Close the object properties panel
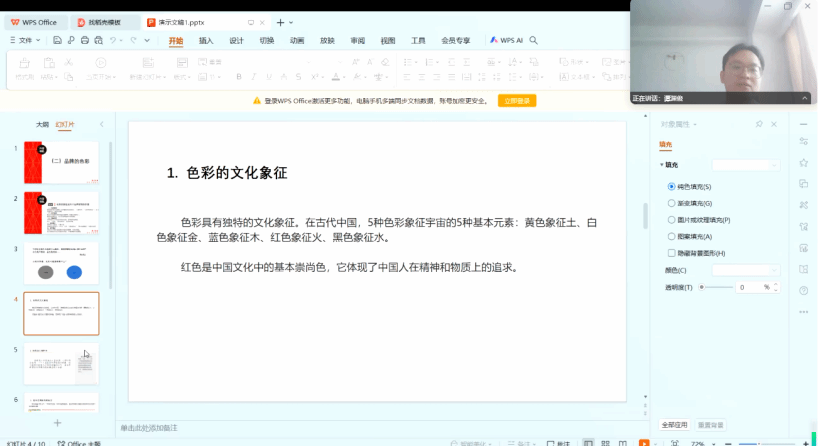This screenshot has height=446, width=818. tap(776, 124)
